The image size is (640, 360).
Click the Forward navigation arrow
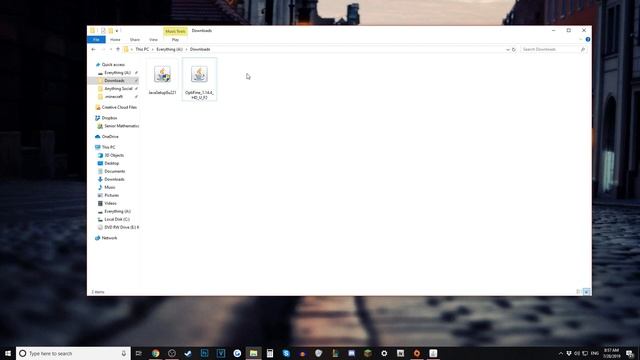click(x=103, y=49)
